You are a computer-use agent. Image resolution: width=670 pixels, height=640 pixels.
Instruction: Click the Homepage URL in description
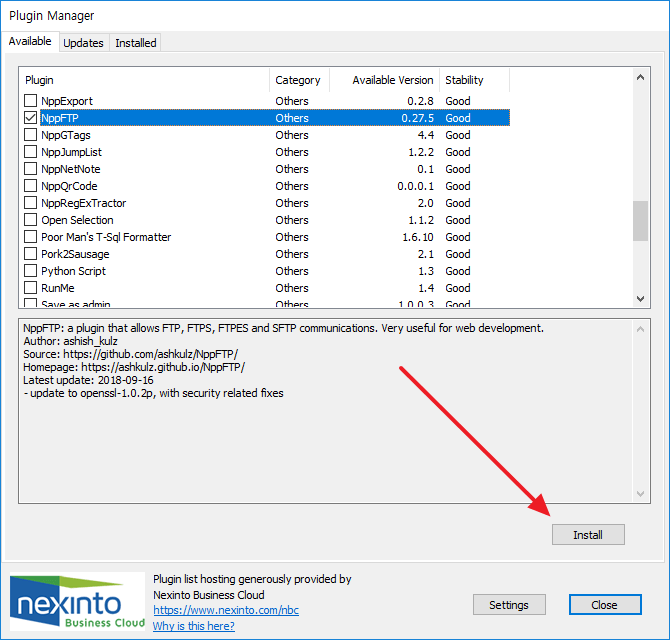point(163,367)
